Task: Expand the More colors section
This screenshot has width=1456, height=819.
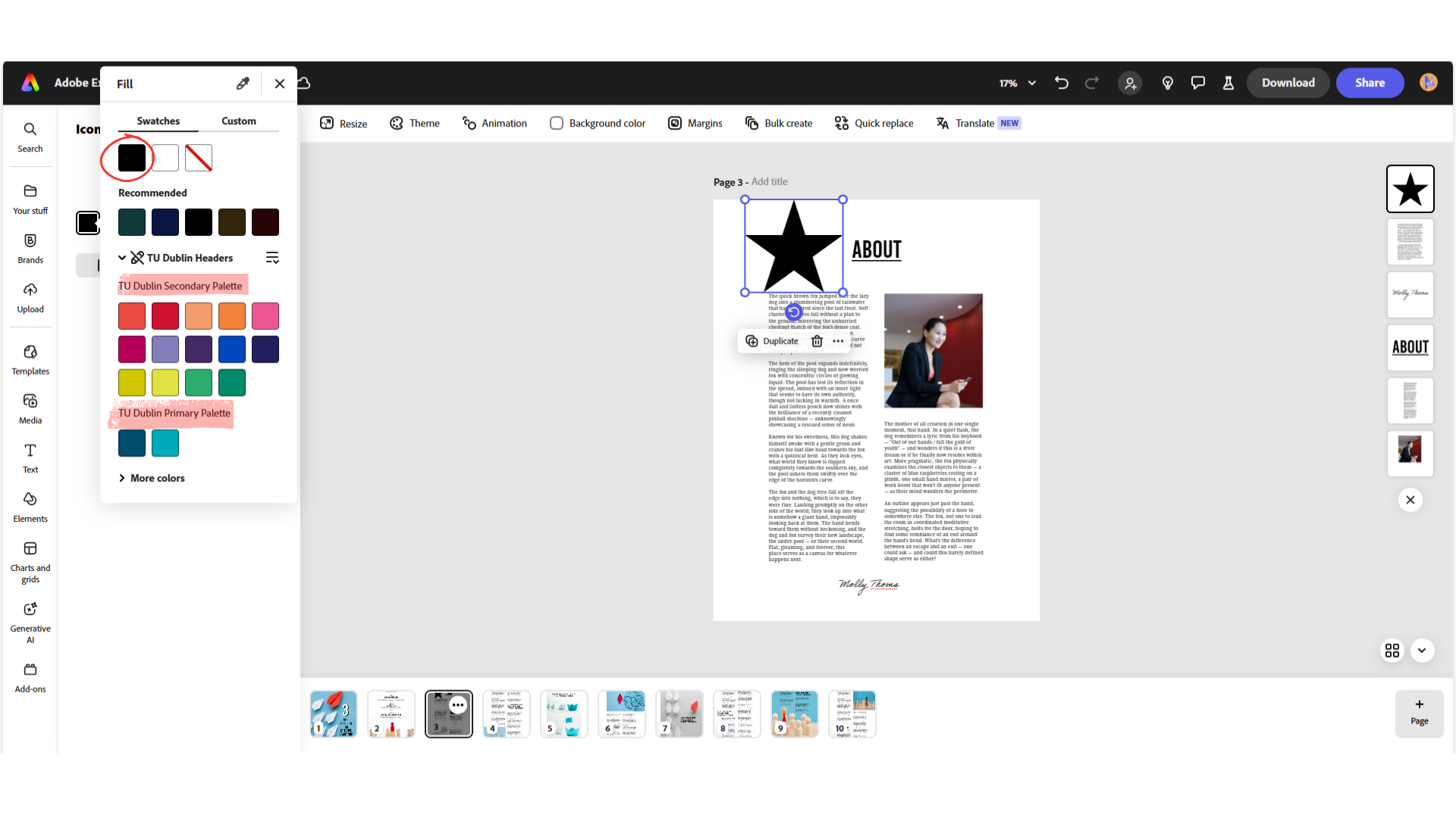Action: [x=151, y=478]
